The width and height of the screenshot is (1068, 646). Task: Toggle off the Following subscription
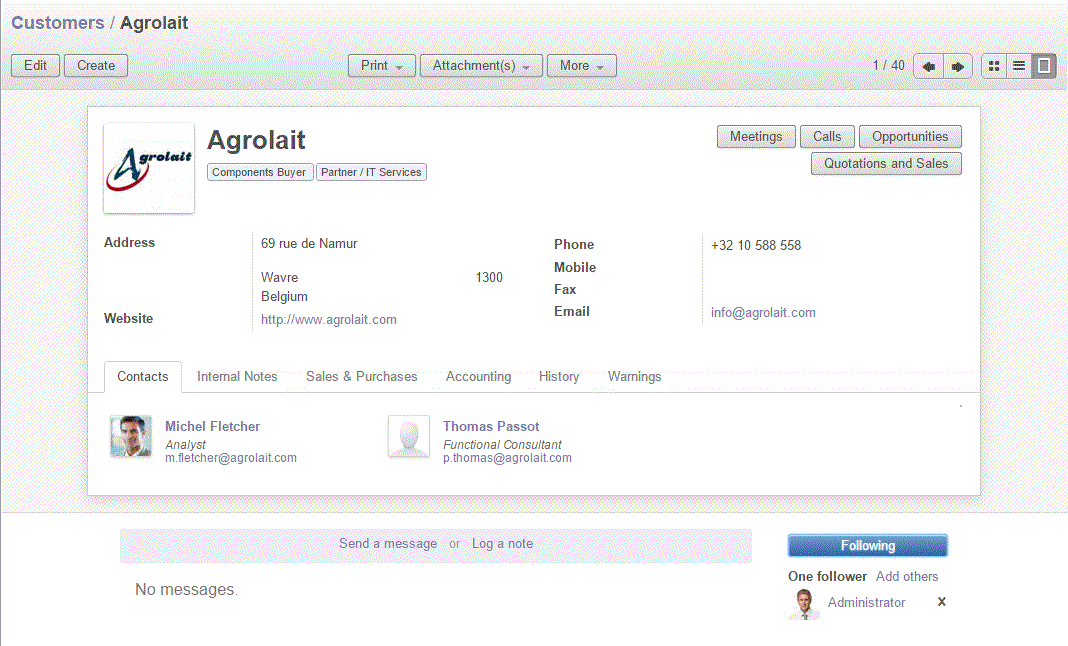866,545
